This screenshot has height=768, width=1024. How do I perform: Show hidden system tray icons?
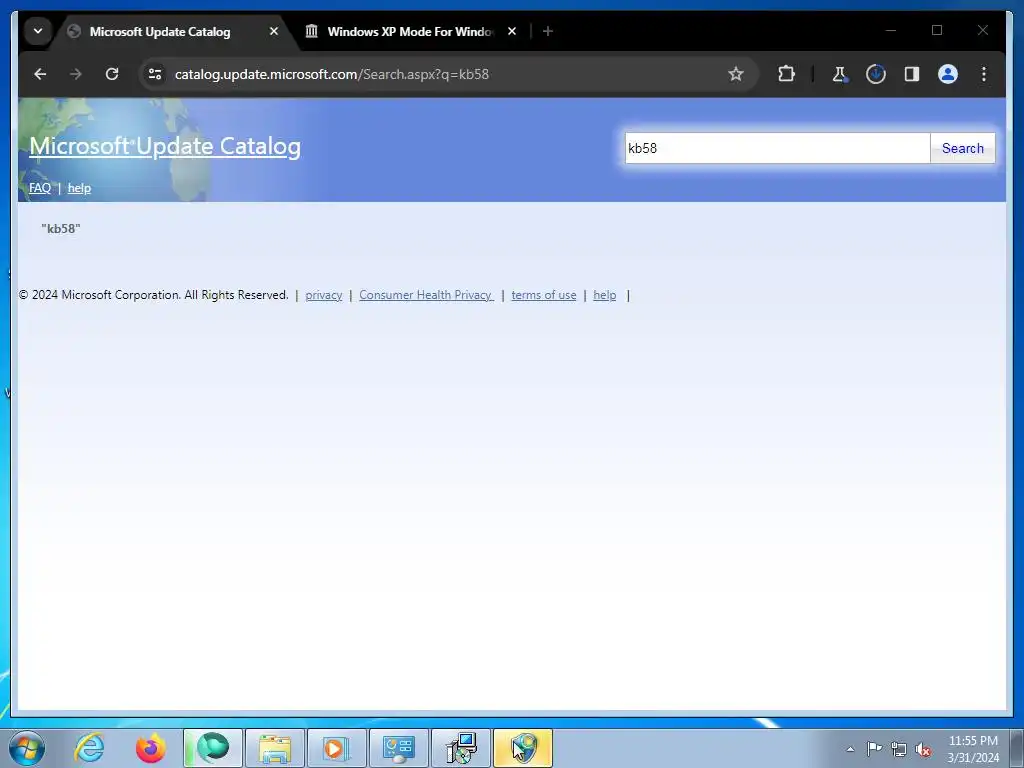pyautogui.click(x=850, y=749)
